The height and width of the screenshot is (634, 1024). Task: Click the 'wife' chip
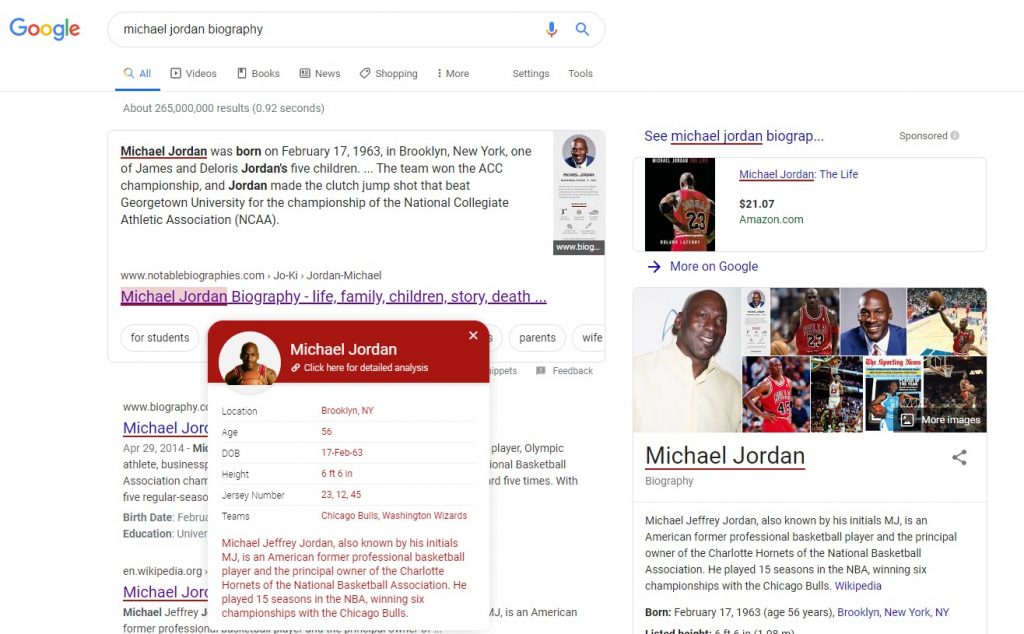pyautogui.click(x=591, y=338)
